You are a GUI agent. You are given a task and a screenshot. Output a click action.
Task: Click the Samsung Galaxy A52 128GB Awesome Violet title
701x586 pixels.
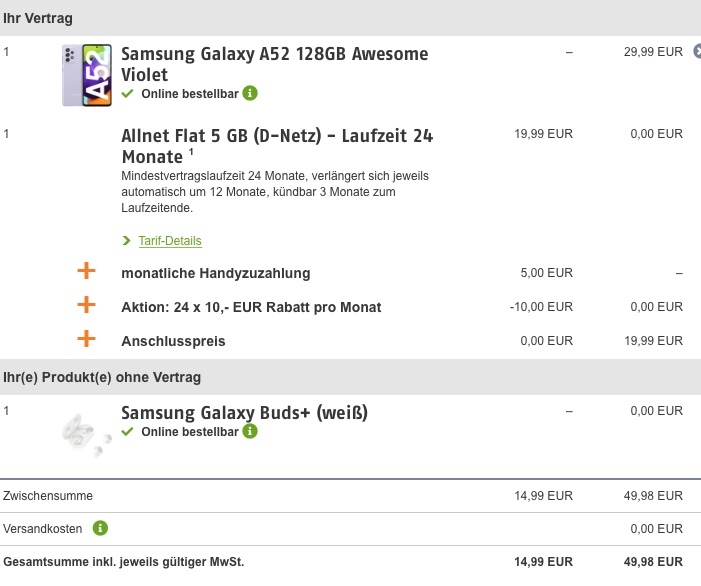(x=274, y=64)
